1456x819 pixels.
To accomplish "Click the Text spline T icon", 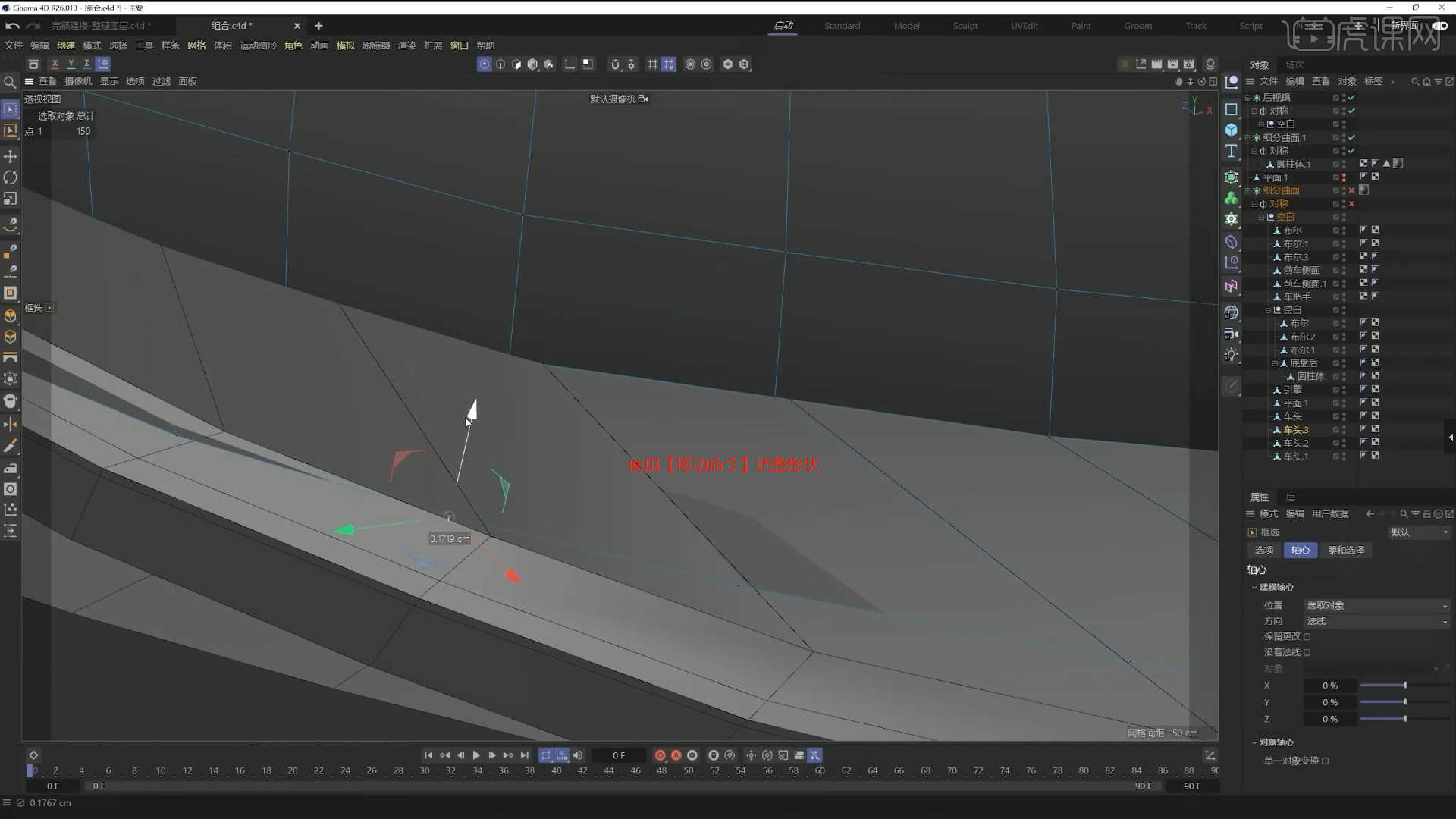I will click(x=1232, y=151).
